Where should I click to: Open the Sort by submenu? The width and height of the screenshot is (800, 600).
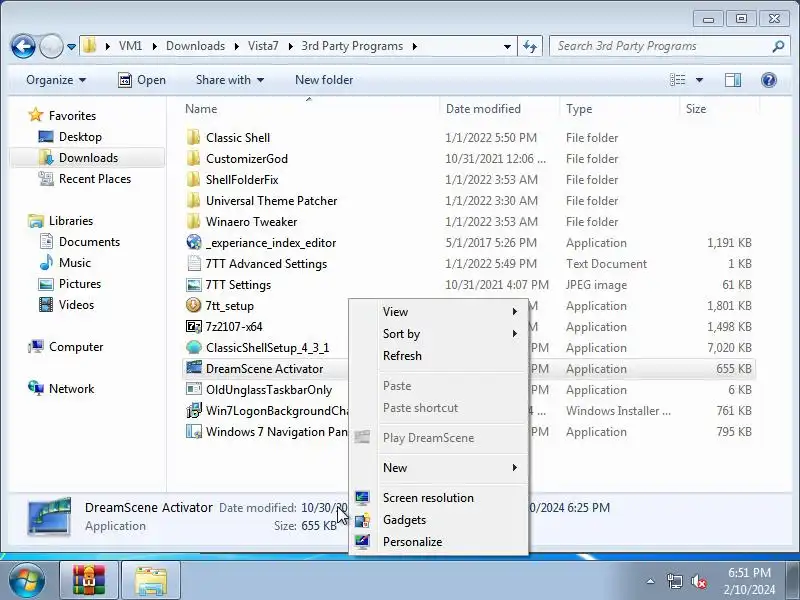click(x=439, y=334)
